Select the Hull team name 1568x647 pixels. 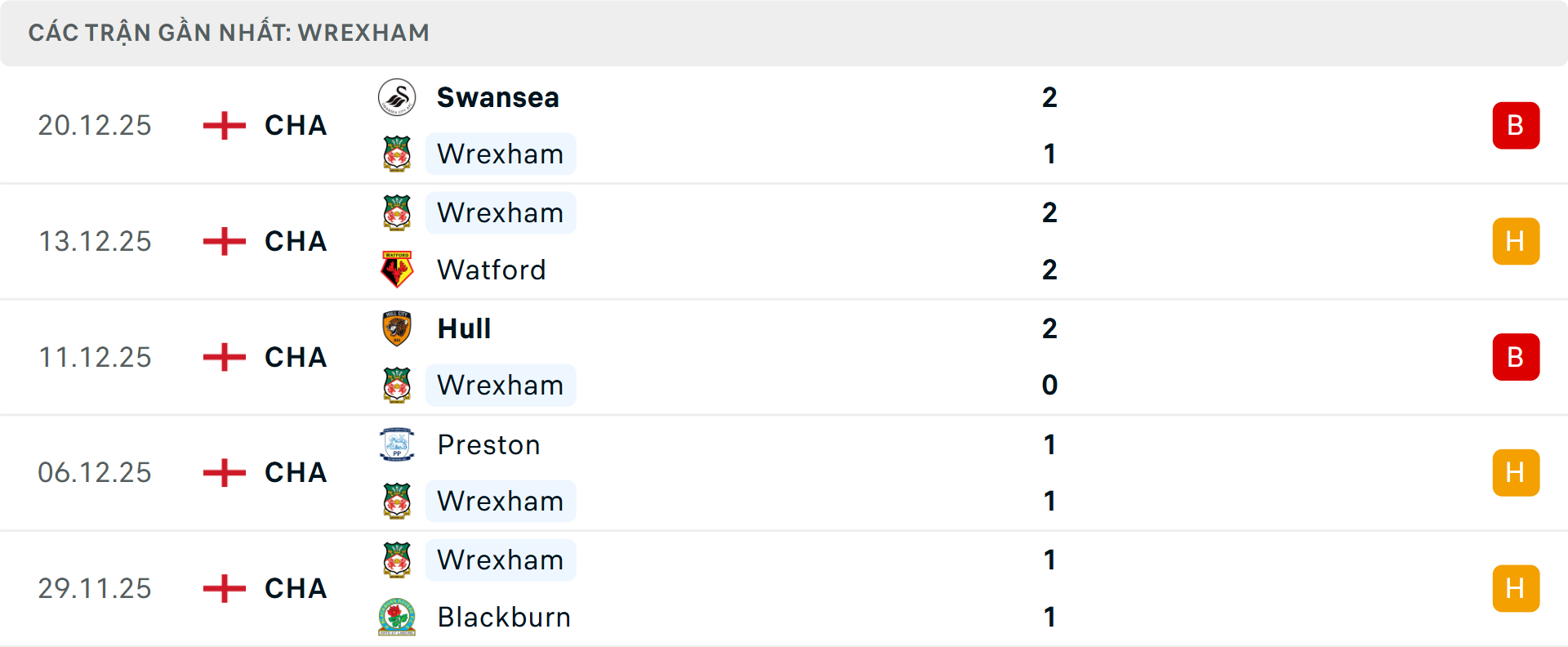[464, 328]
